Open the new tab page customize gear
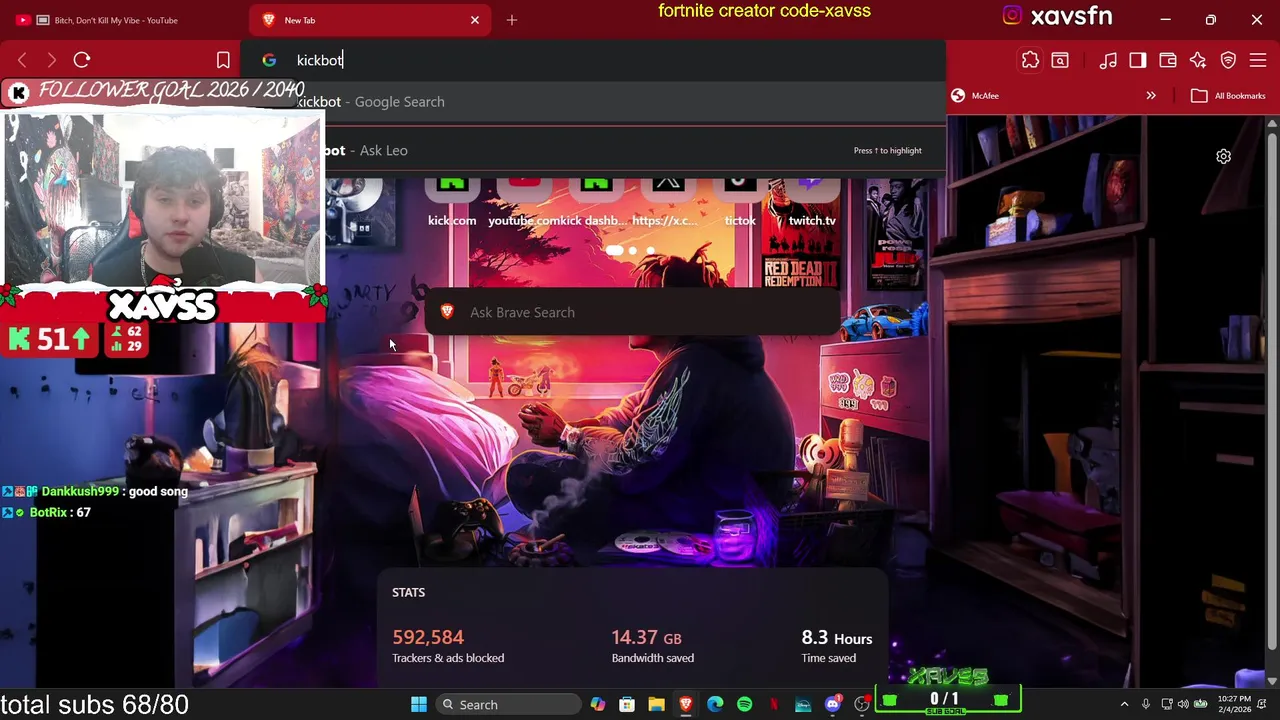Viewport: 1280px width, 720px height. pos(1223,157)
